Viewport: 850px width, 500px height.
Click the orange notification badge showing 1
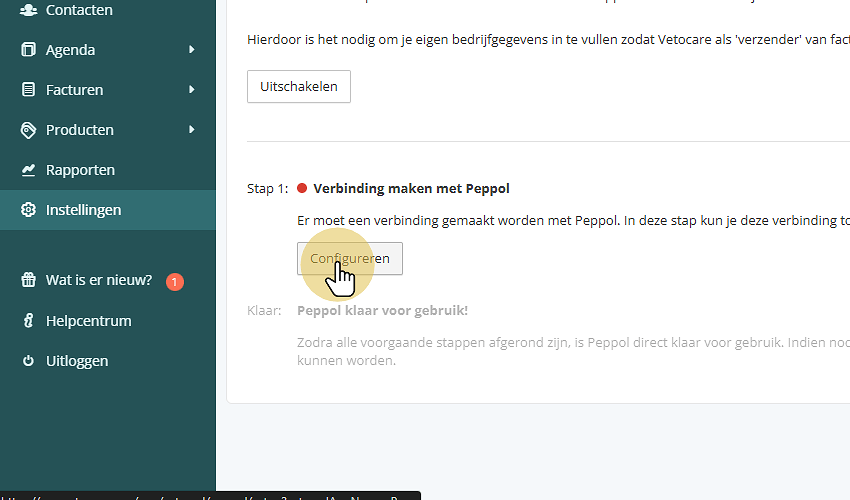coord(175,282)
